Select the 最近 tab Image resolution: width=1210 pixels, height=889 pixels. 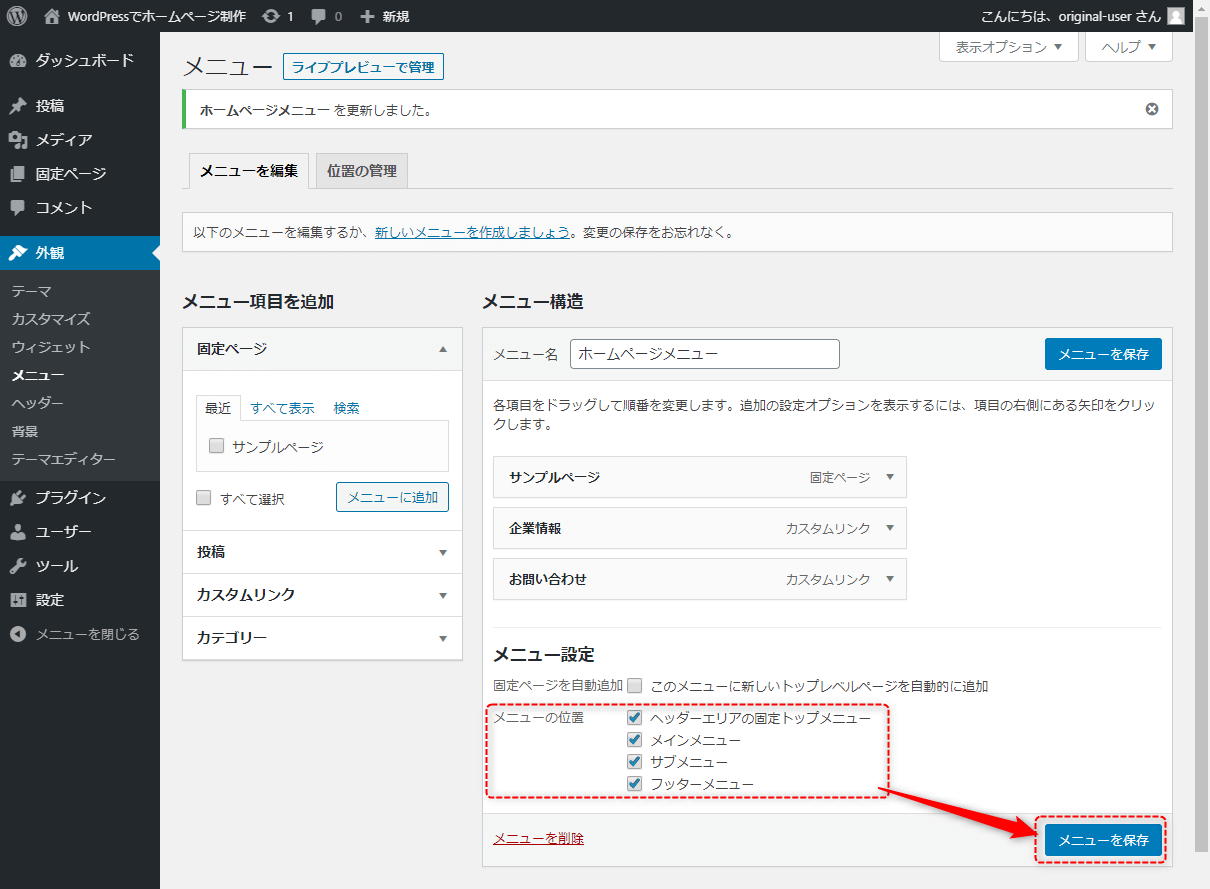click(218, 408)
